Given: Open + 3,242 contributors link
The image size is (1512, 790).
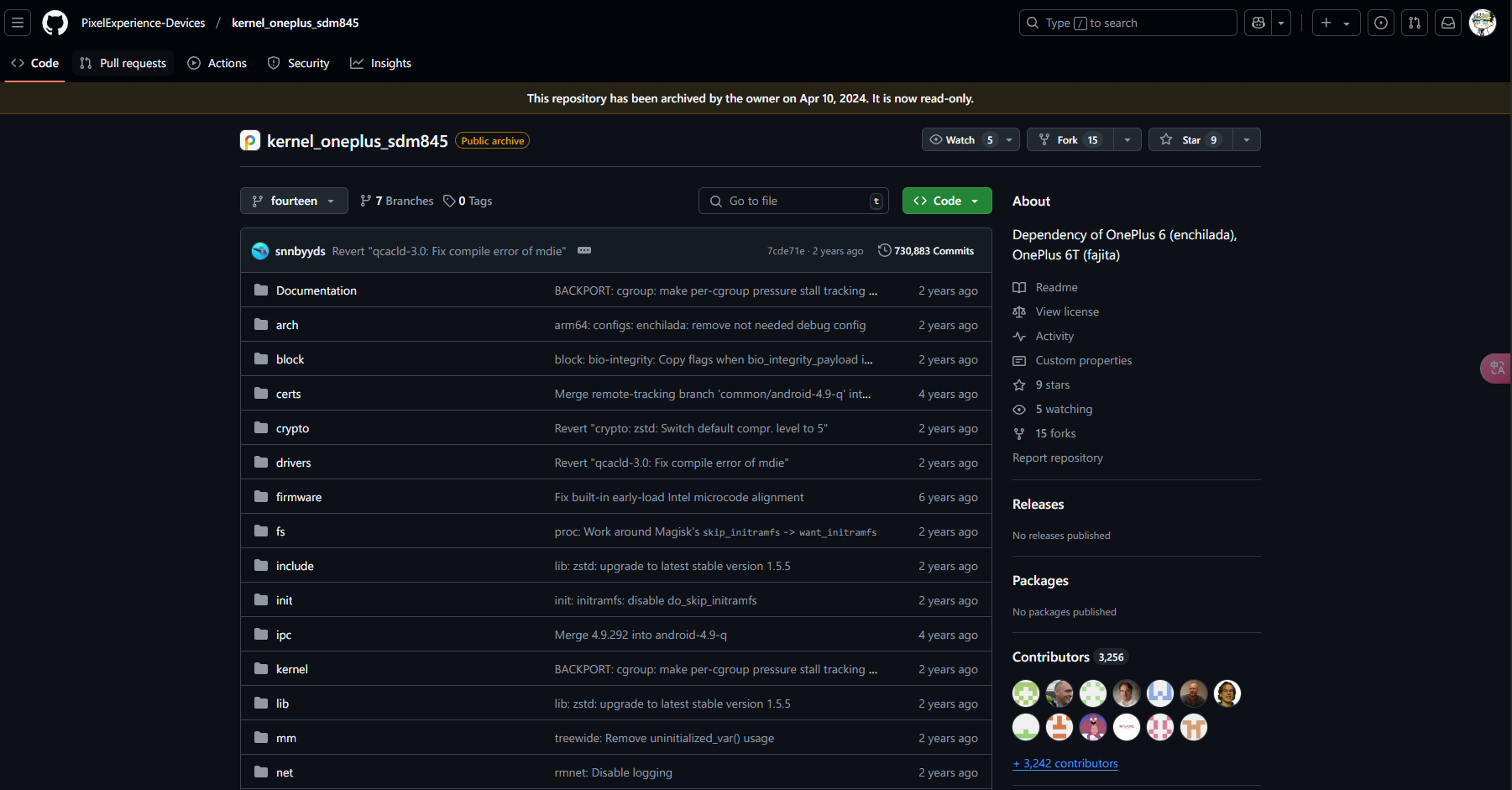Looking at the screenshot, I should pyautogui.click(x=1065, y=763).
